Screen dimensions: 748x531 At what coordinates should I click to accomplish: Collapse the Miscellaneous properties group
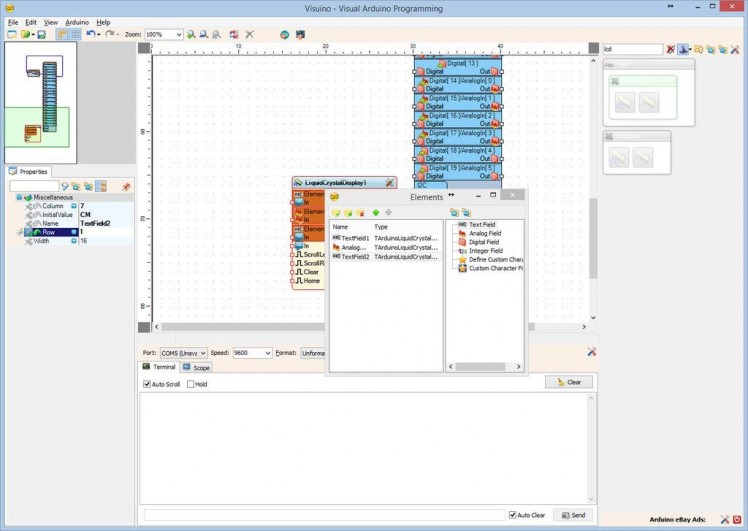tap(18, 197)
